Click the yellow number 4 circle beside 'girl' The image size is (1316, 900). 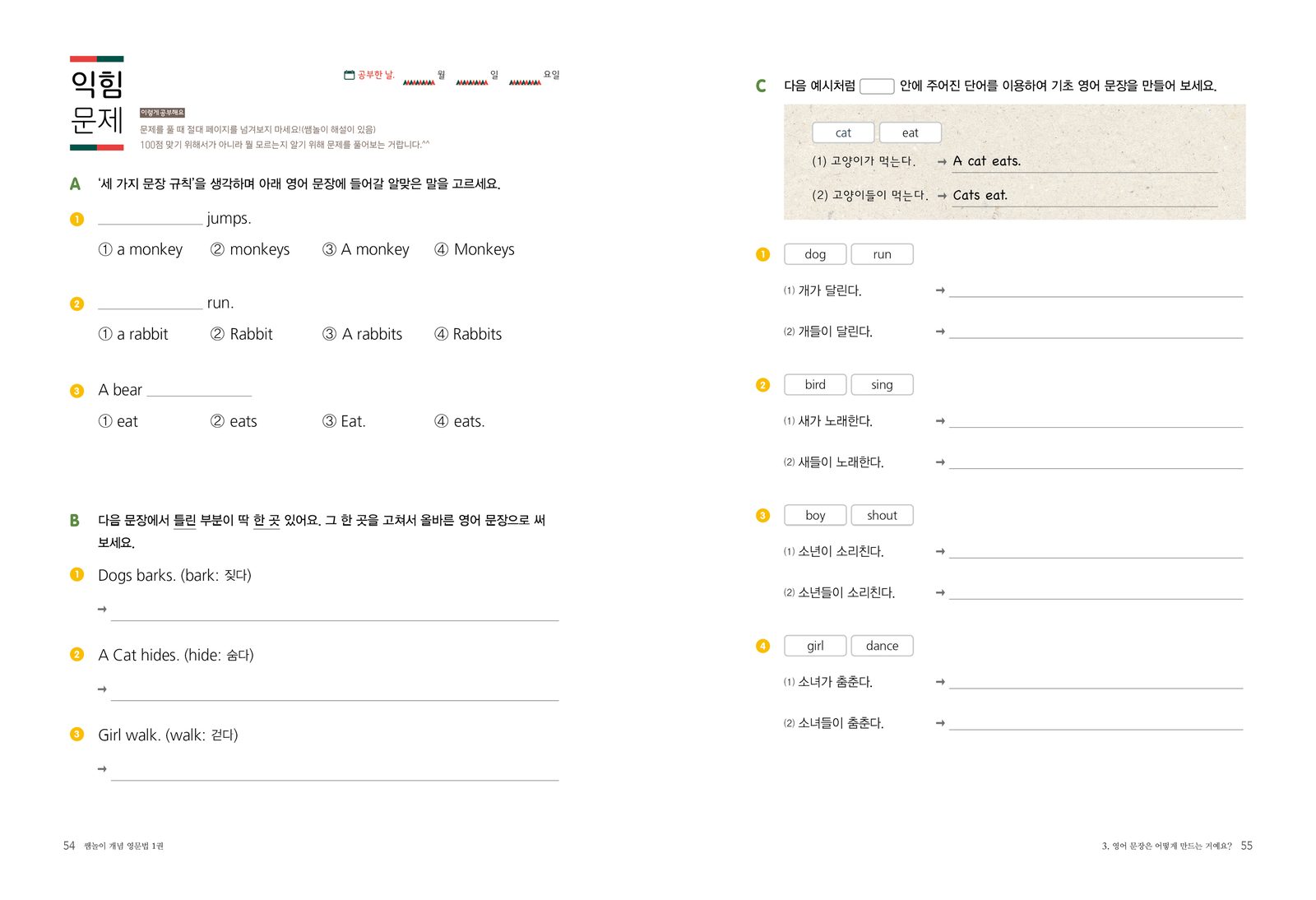(x=762, y=646)
